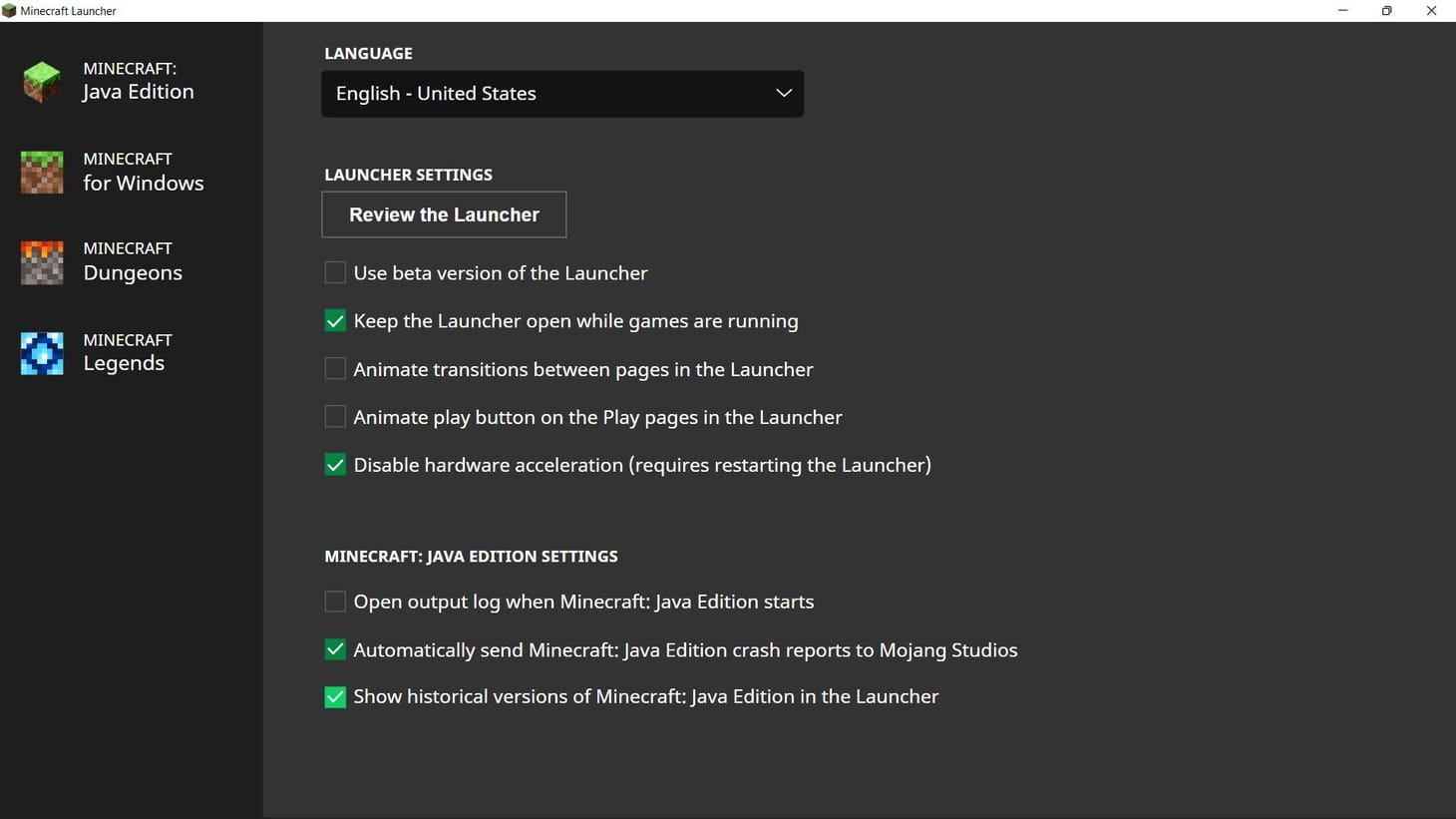The image size is (1456, 819).
Task: Open the language dropdown chevron arrow
Action: pyautogui.click(x=784, y=94)
